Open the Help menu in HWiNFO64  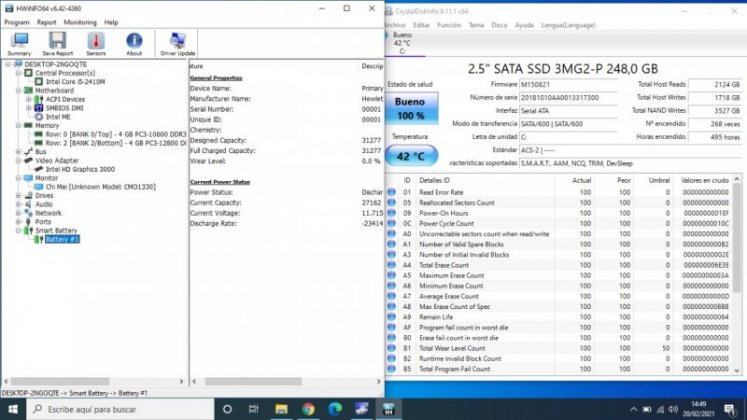(x=111, y=22)
